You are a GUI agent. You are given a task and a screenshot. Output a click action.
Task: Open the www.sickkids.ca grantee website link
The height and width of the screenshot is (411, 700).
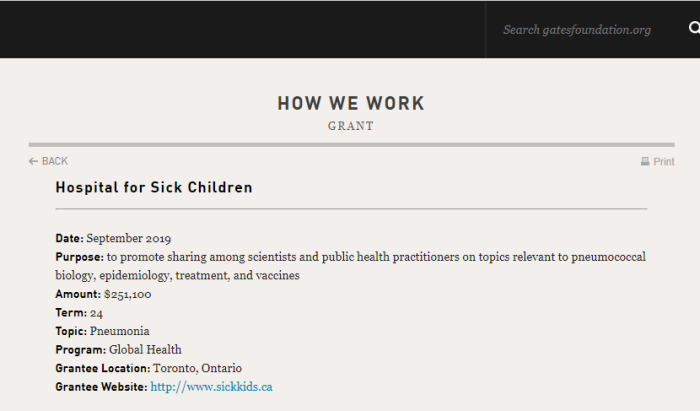pos(211,386)
